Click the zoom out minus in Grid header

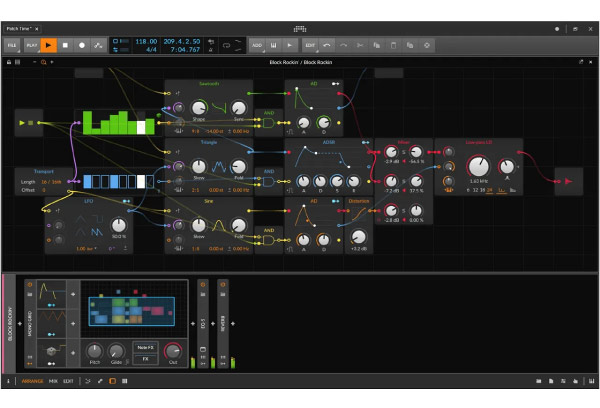pos(35,62)
